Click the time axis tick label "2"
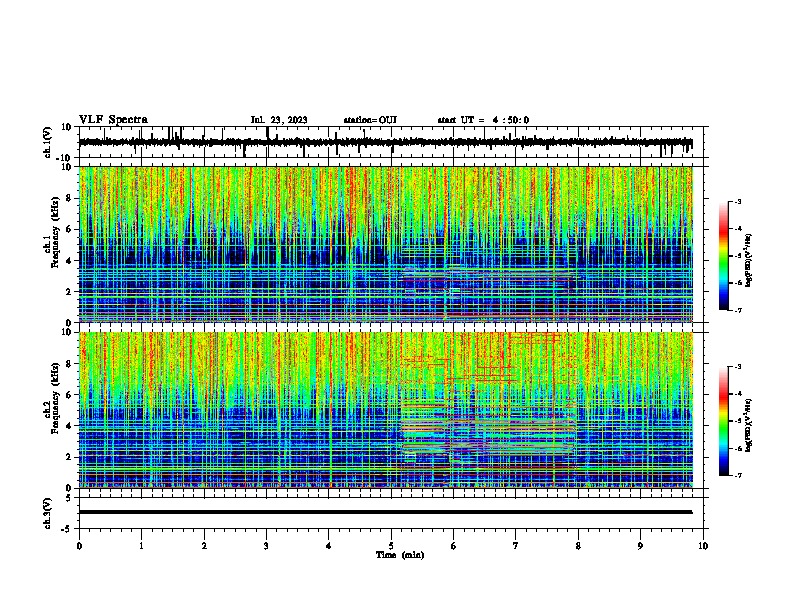 [x=204, y=546]
